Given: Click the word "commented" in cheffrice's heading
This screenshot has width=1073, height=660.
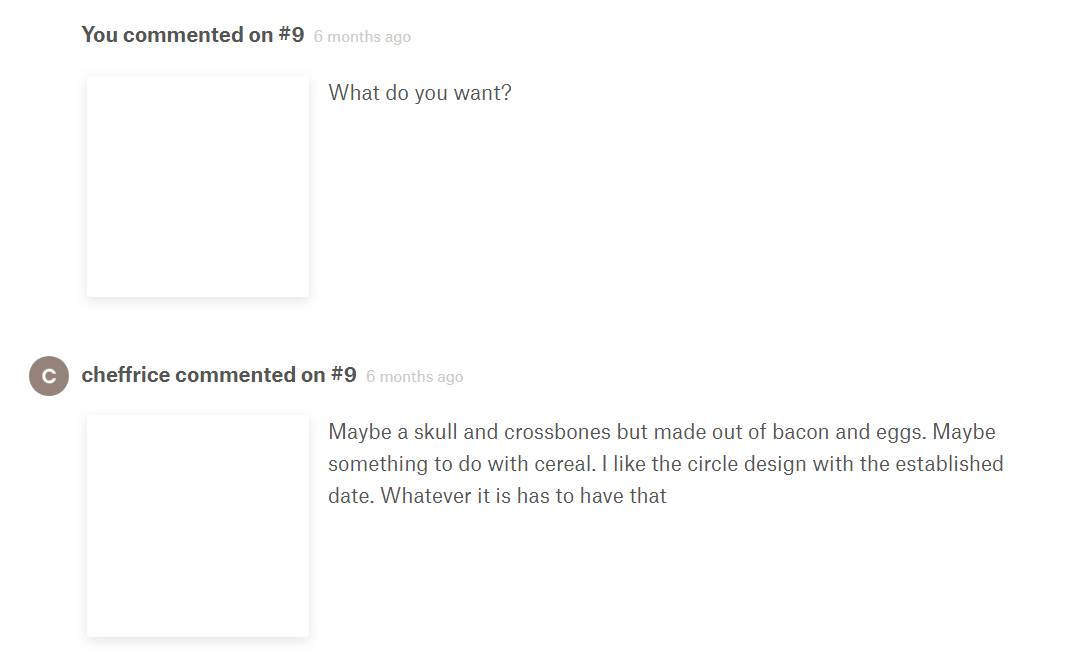Looking at the screenshot, I should click(236, 375).
